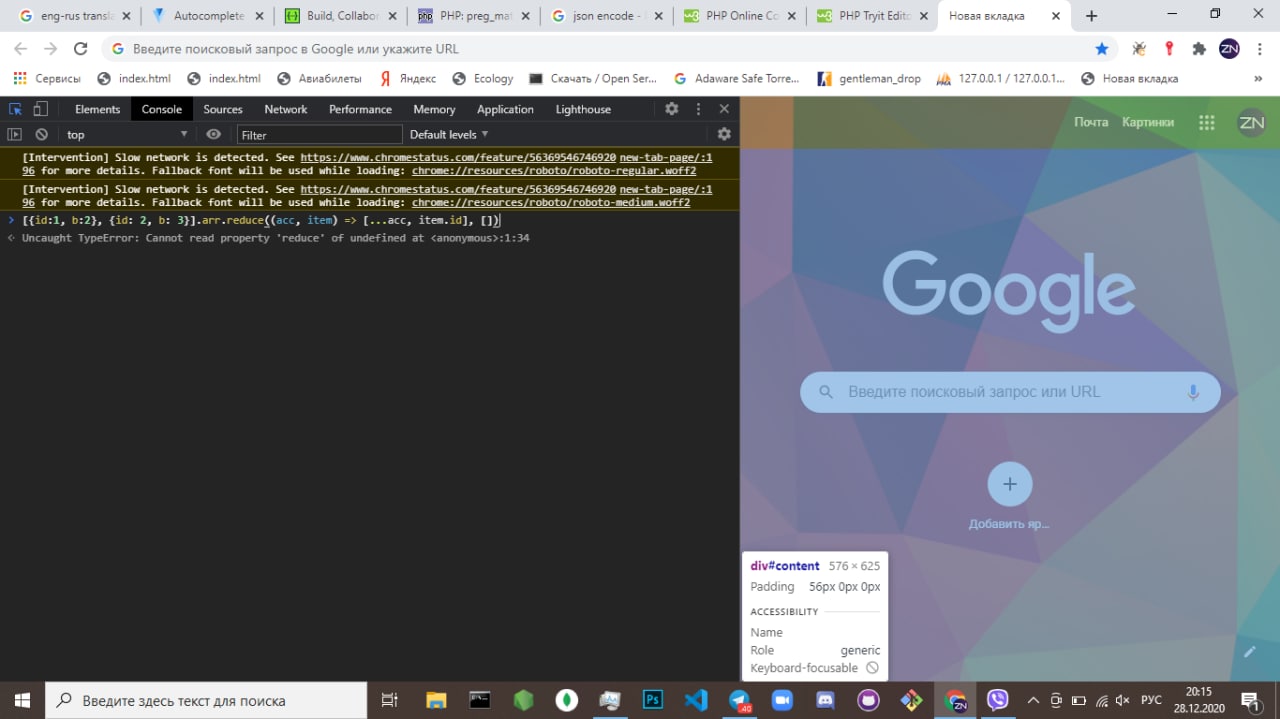Switch to the 'eng-rus transla' tab
Viewport: 1280px width, 719px height.
point(77,16)
